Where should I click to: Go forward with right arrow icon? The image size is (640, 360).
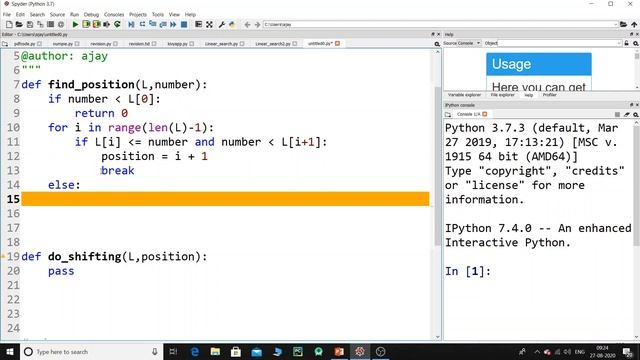(x=258, y=24)
